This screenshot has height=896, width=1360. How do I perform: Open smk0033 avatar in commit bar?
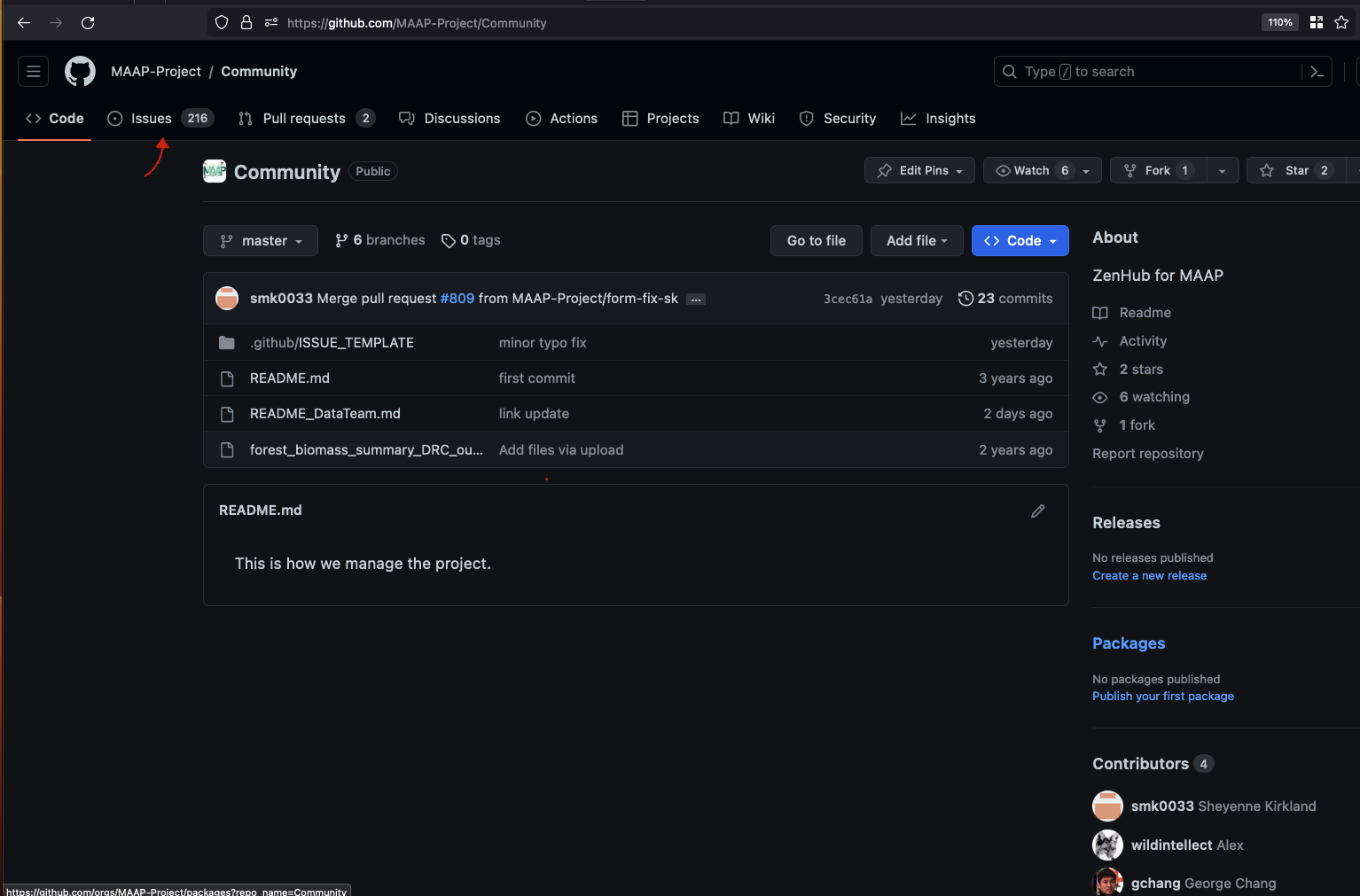(227, 299)
